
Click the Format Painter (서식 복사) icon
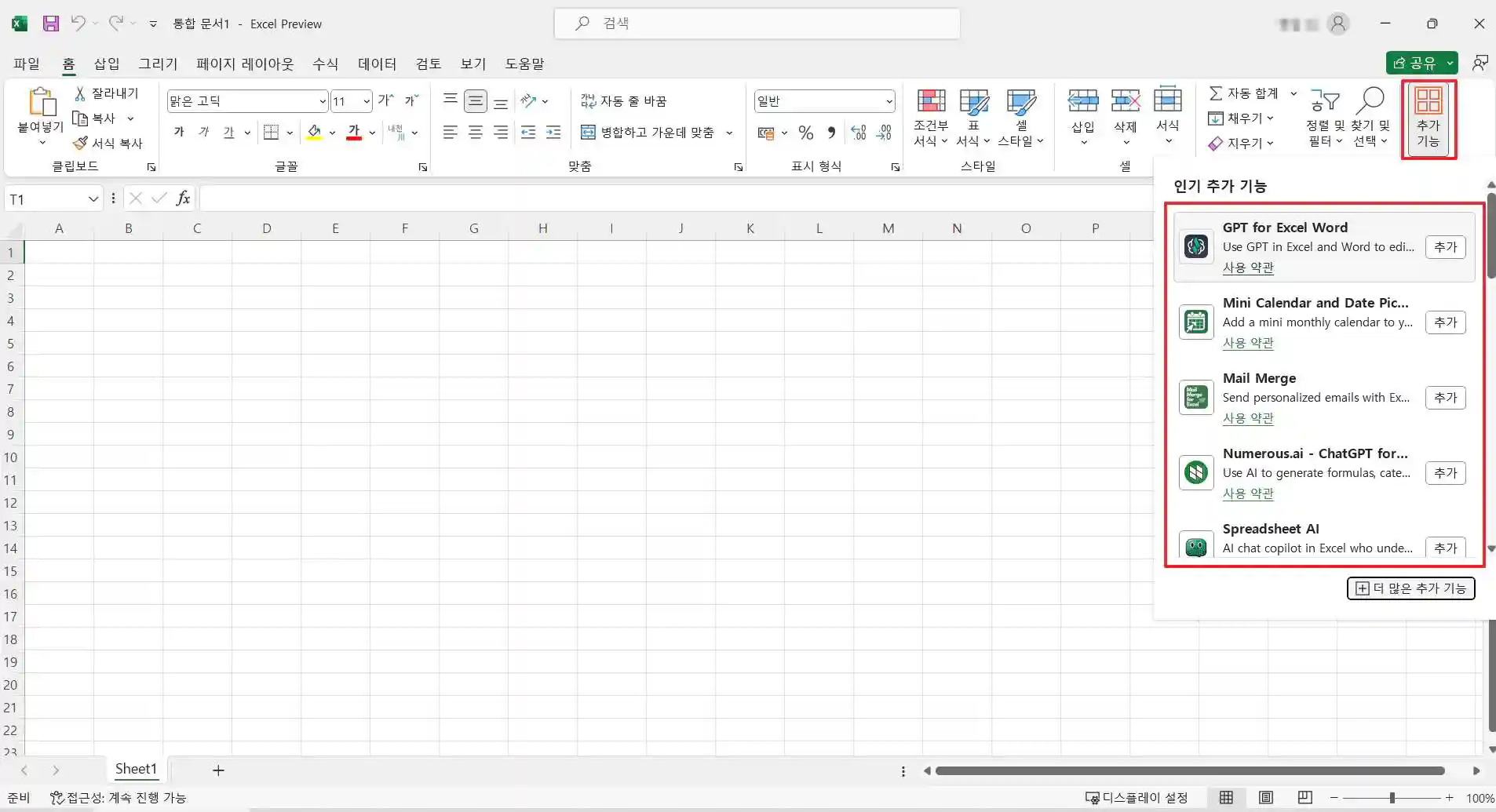[x=80, y=144]
